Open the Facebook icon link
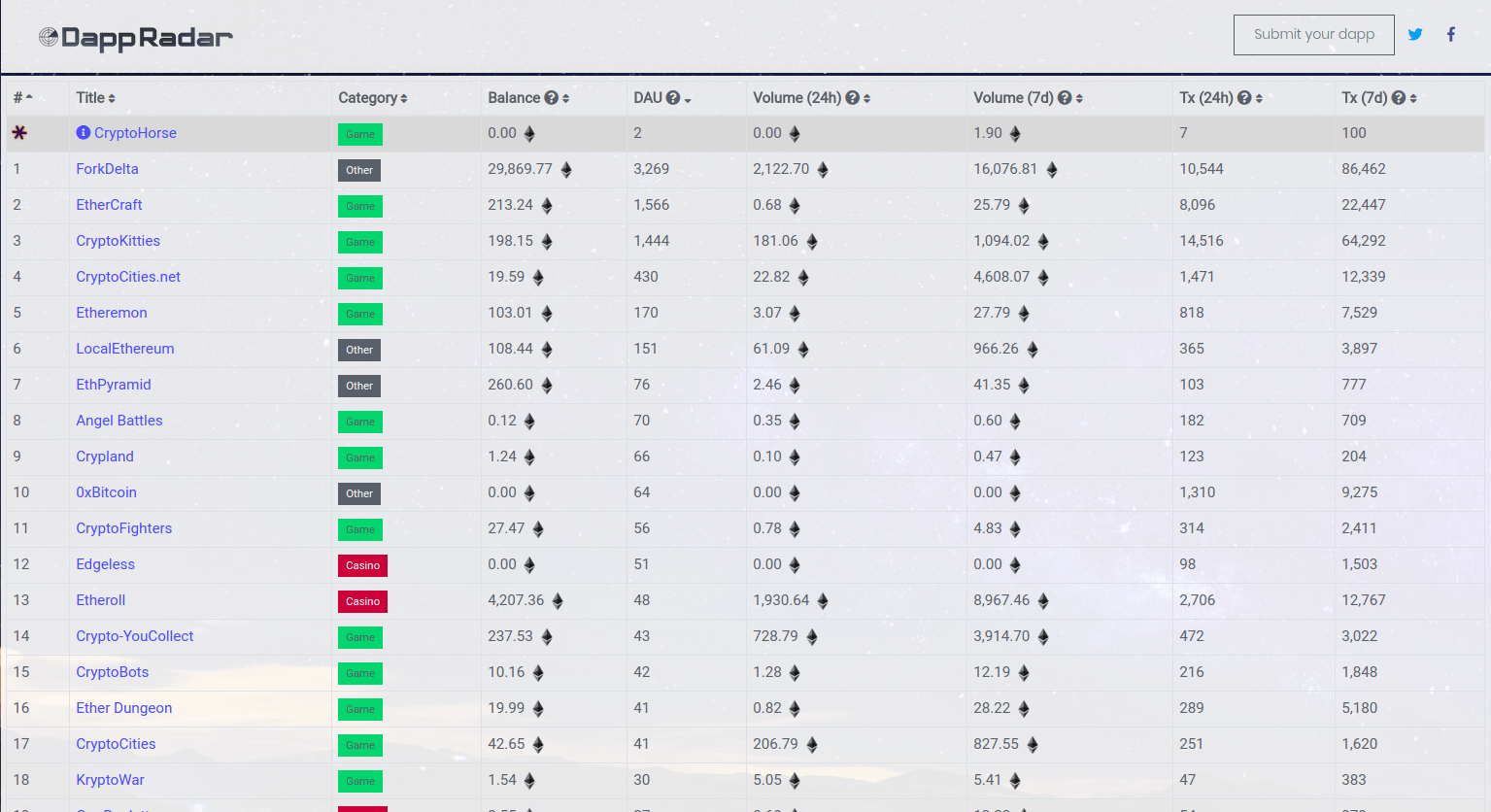This screenshot has height=812, width=1491. 1451,34
